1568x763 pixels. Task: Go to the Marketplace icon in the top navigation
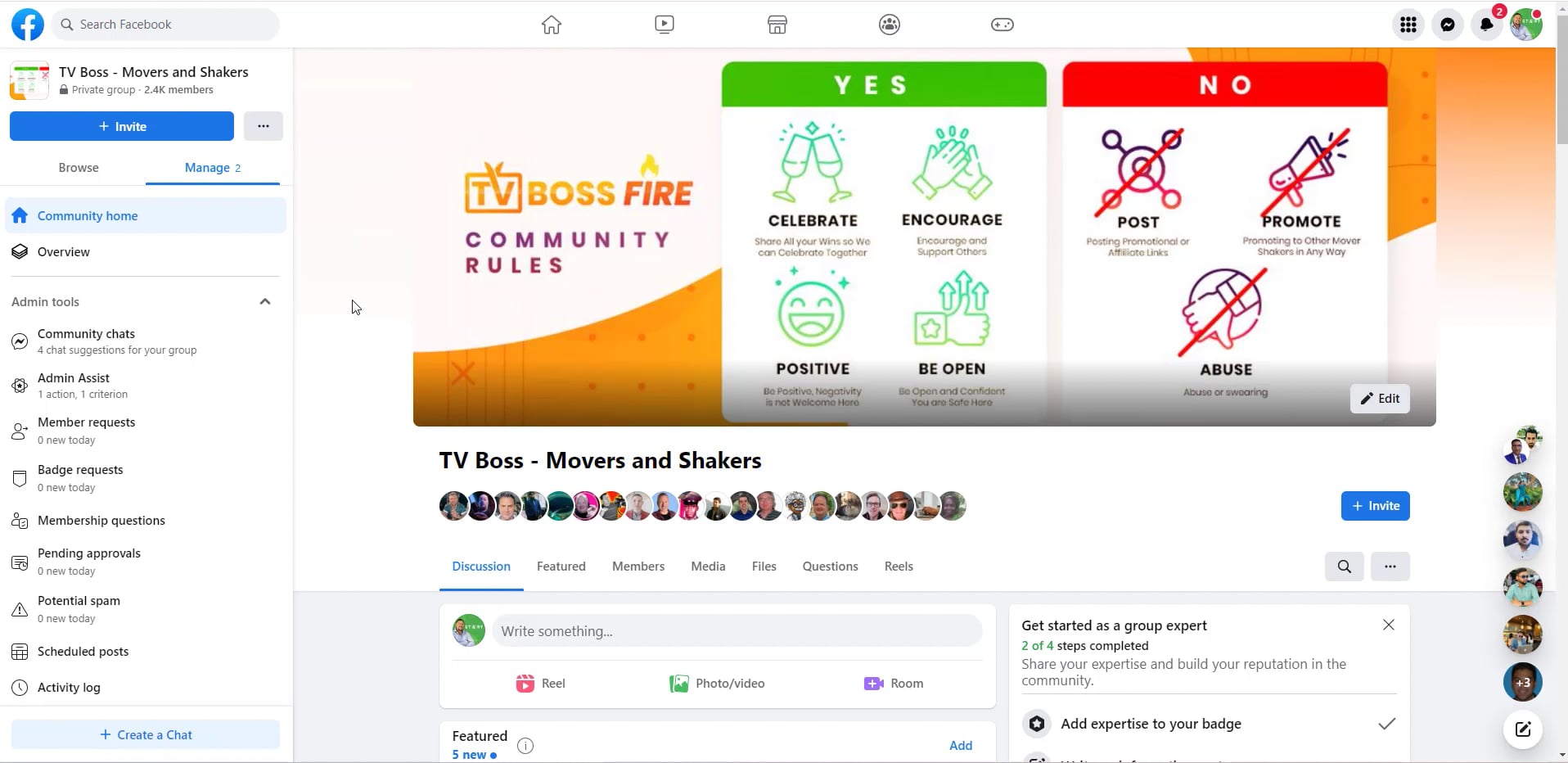777,25
